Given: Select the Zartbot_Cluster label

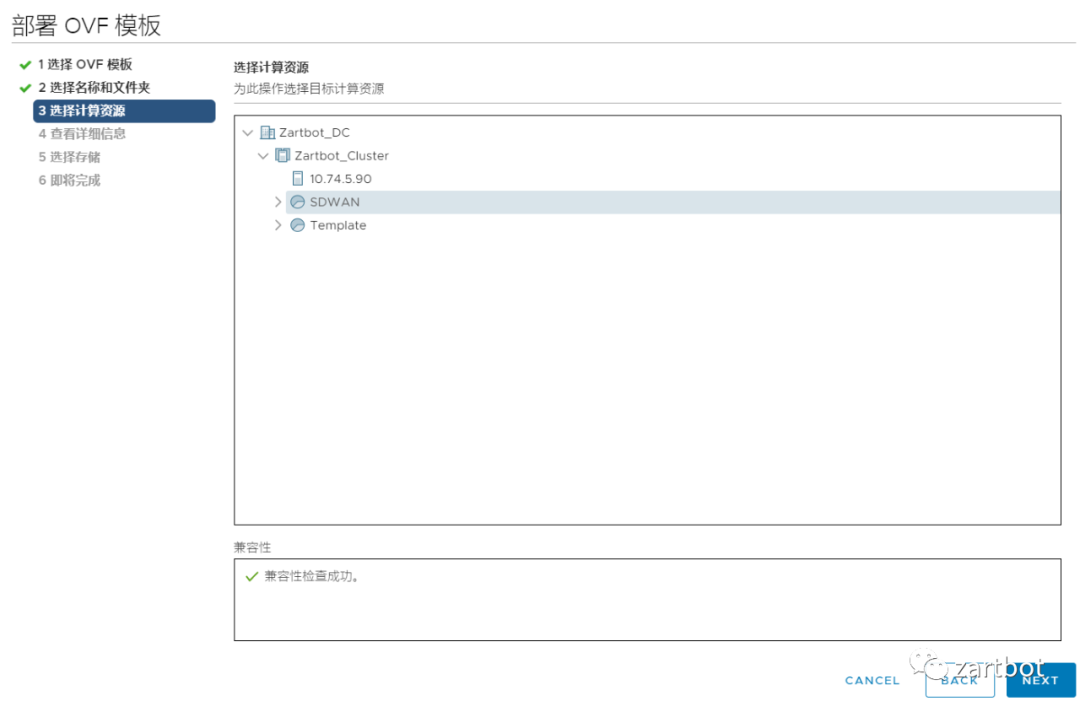Looking at the screenshot, I should pyautogui.click(x=342, y=156).
